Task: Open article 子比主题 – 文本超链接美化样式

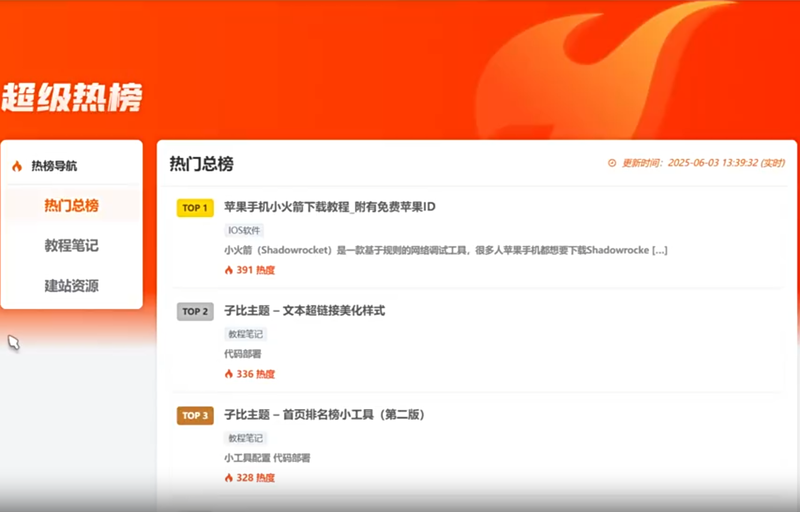Action: click(305, 311)
